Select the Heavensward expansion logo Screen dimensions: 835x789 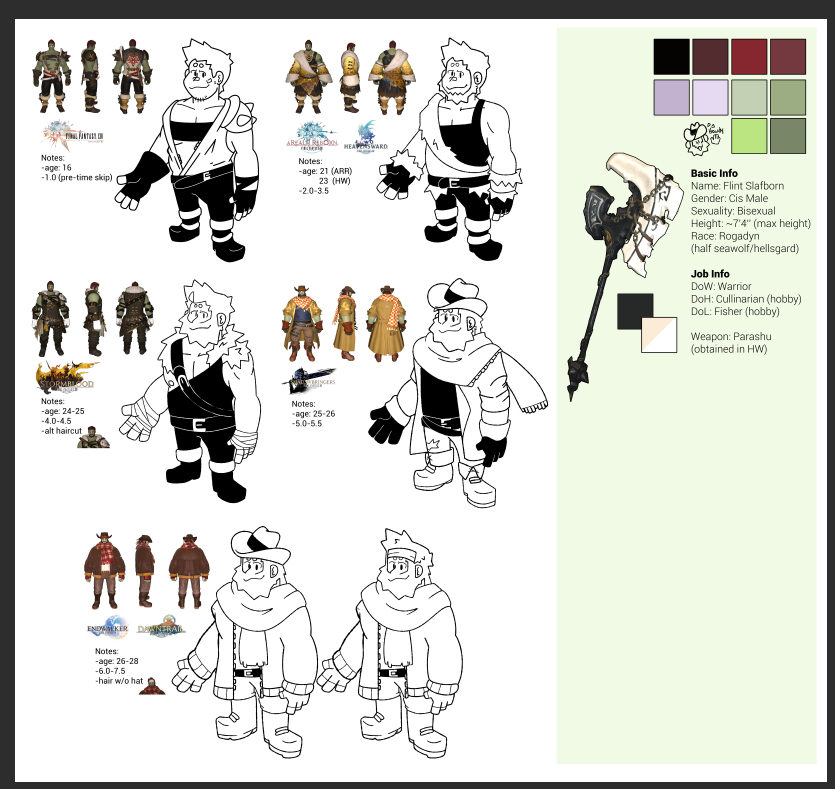coord(376,136)
